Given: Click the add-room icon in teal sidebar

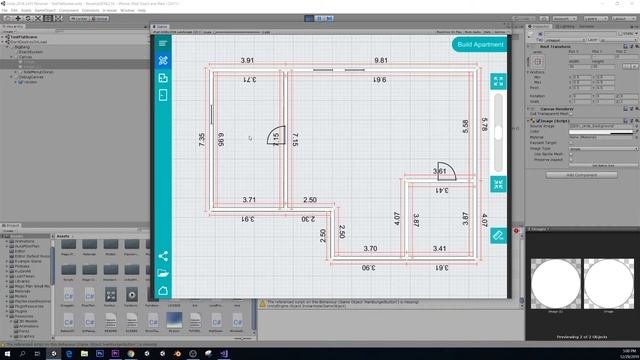Looking at the screenshot, I should (x=163, y=78).
